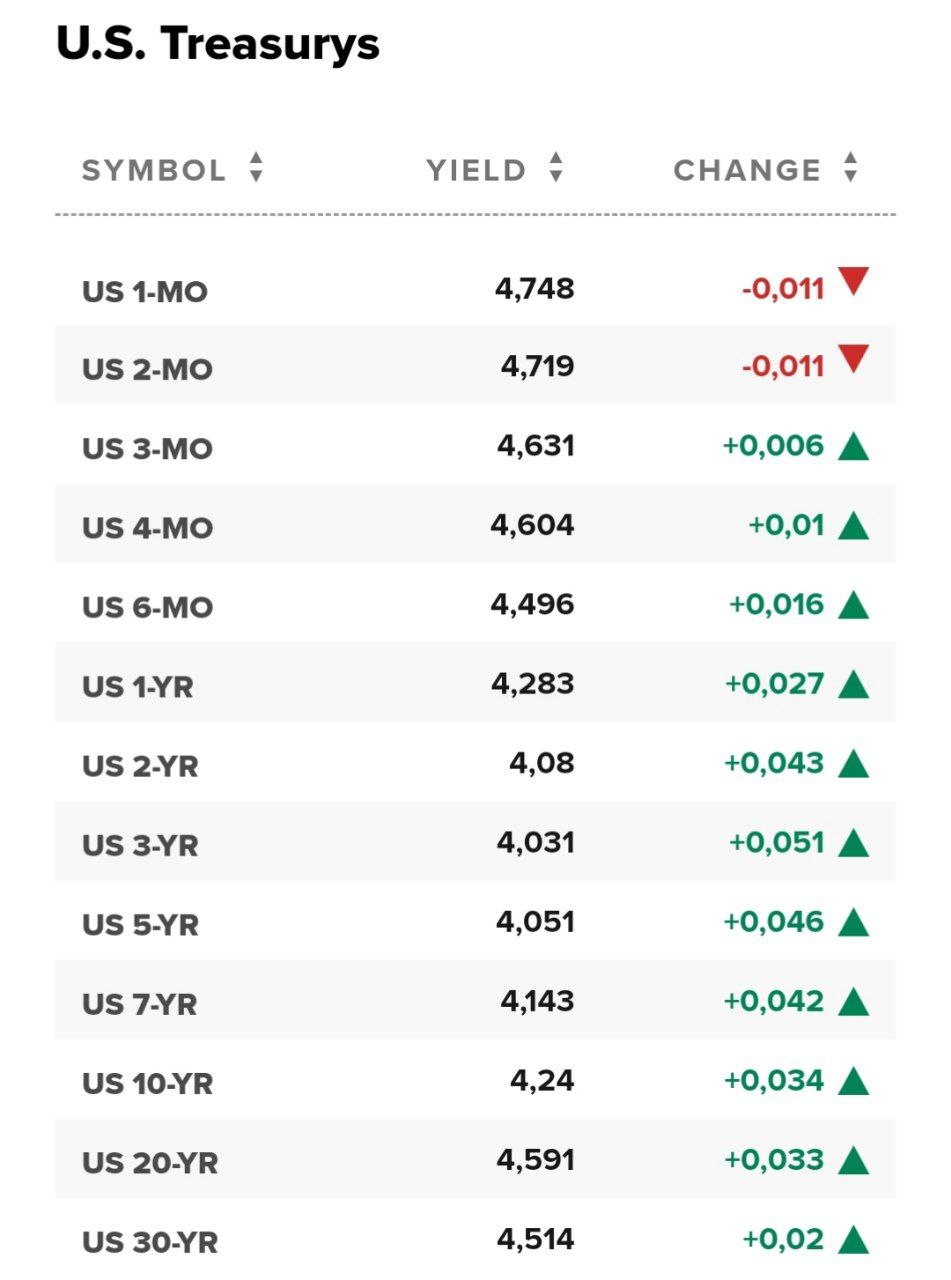Click the U.S. Treasurys heading
The image size is (951, 1280).
coord(218,45)
